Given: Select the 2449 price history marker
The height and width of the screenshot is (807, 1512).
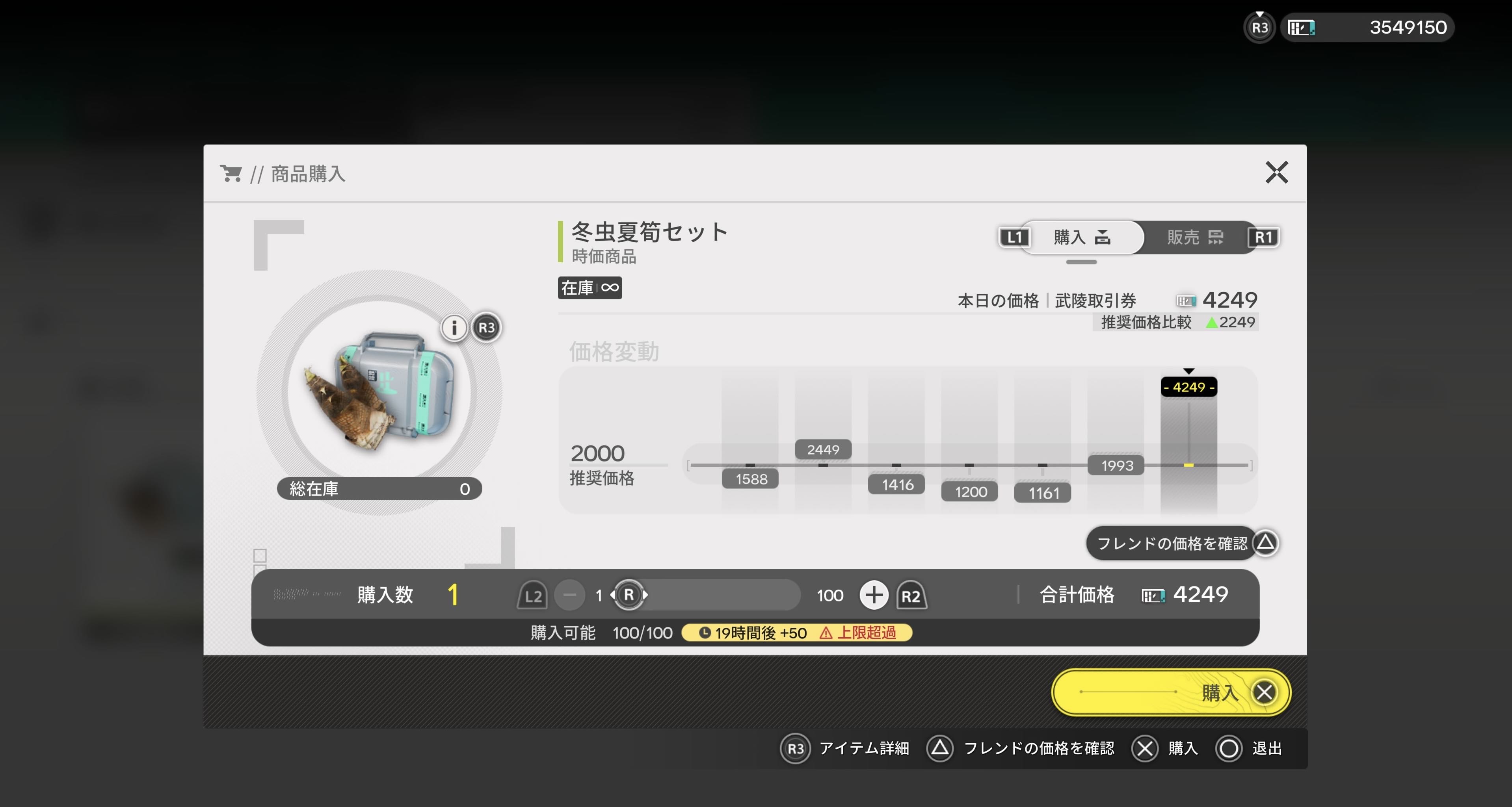Looking at the screenshot, I should pyautogui.click(x=823, y=450).
